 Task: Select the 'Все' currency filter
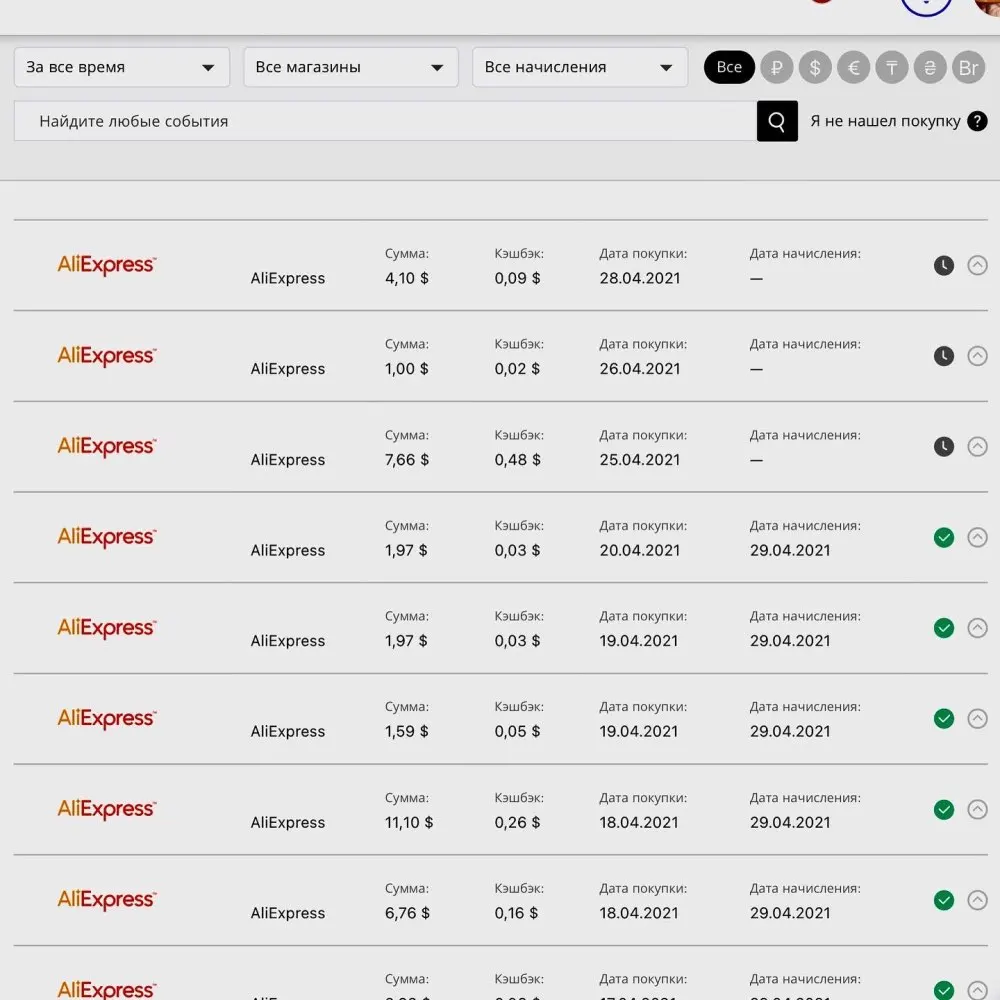point(729,67)
